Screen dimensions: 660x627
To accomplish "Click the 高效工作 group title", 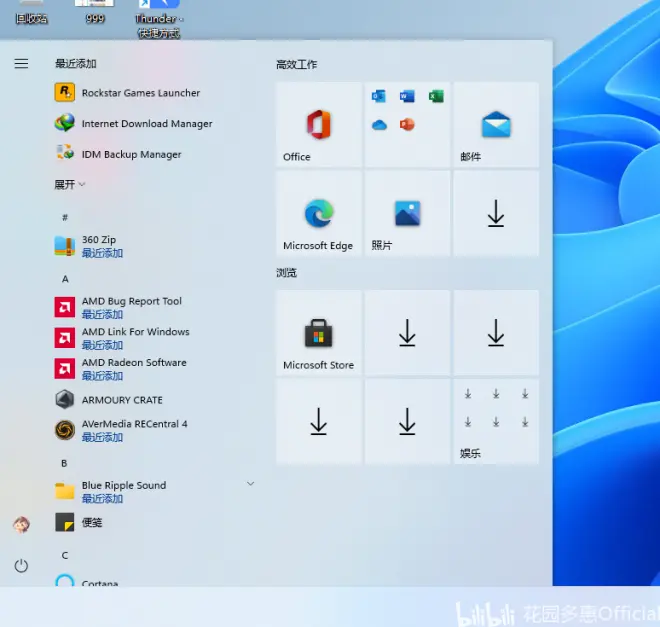I will coord(296,64).
